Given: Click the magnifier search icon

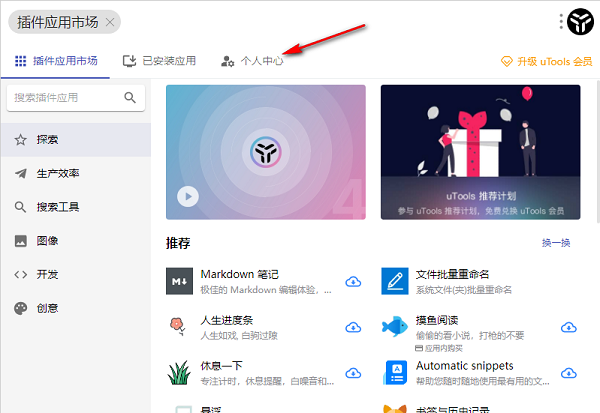Looking at the screenshot, I should [130, 98].
